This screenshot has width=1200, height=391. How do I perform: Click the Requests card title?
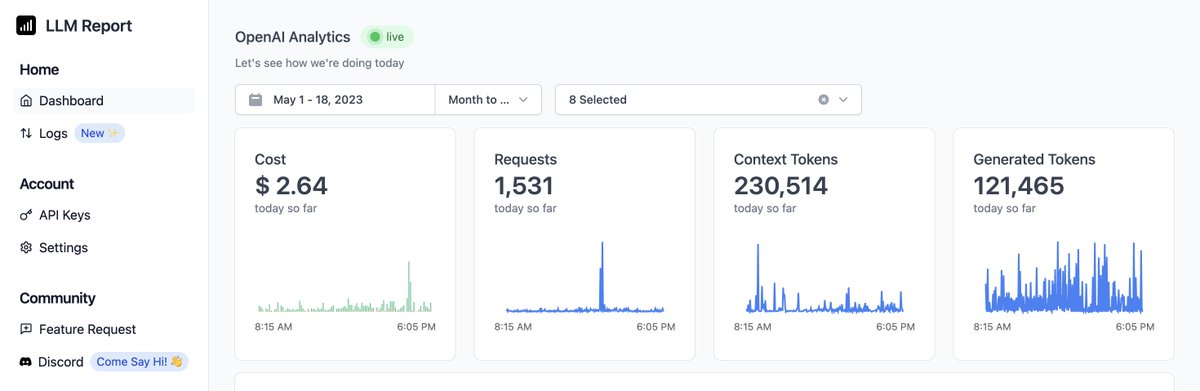pyautogui.click(x=526, y=159)
